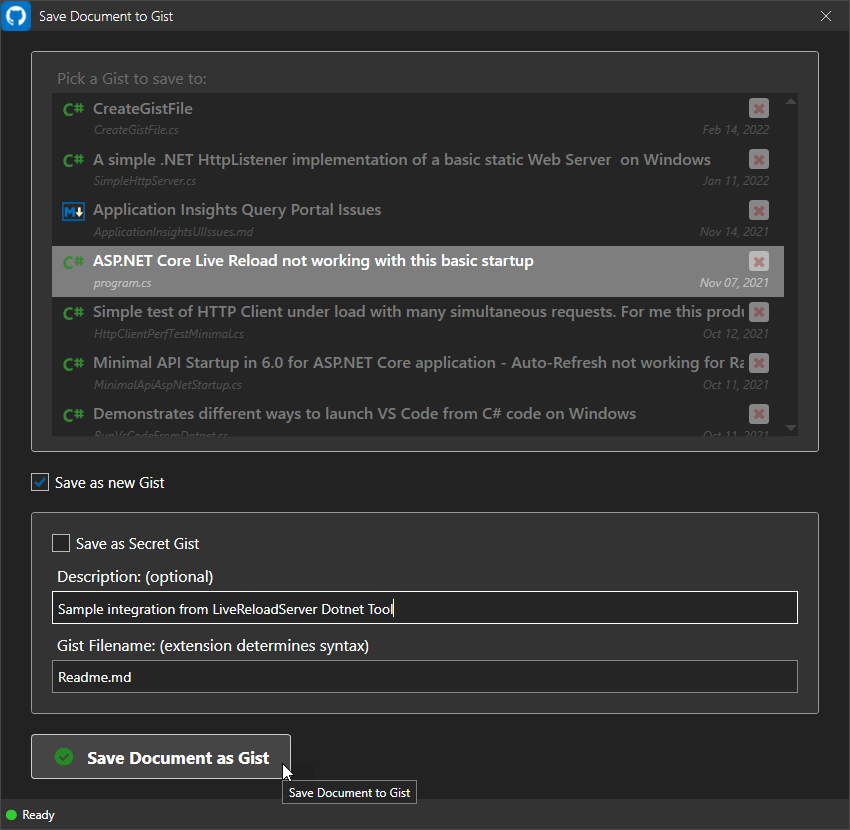Click green checkmark icon on Save button
This screenshot has height=830, width=850.
click(x=64, y=757)
